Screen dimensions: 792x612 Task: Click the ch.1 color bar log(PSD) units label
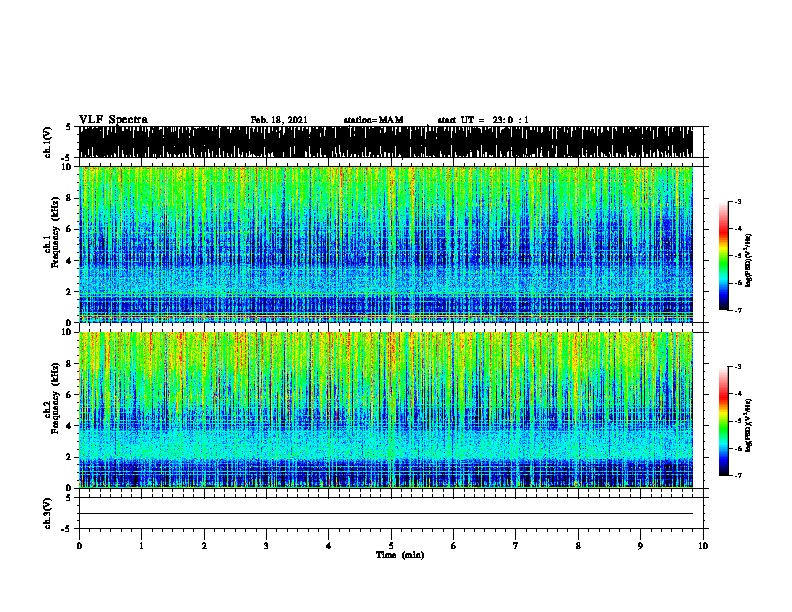point(748,261)
